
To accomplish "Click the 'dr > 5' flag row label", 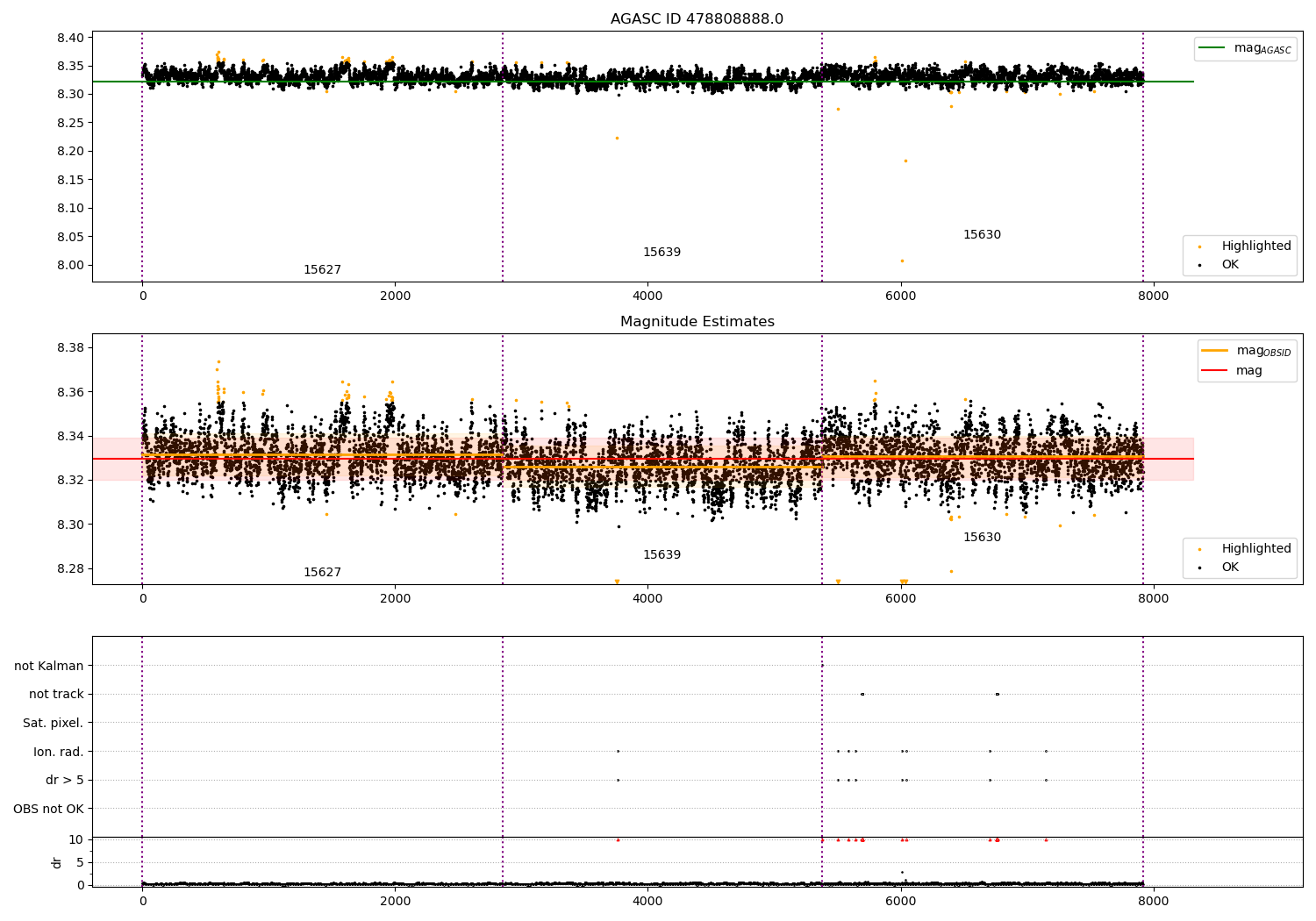I will click(x=65, y=781).
